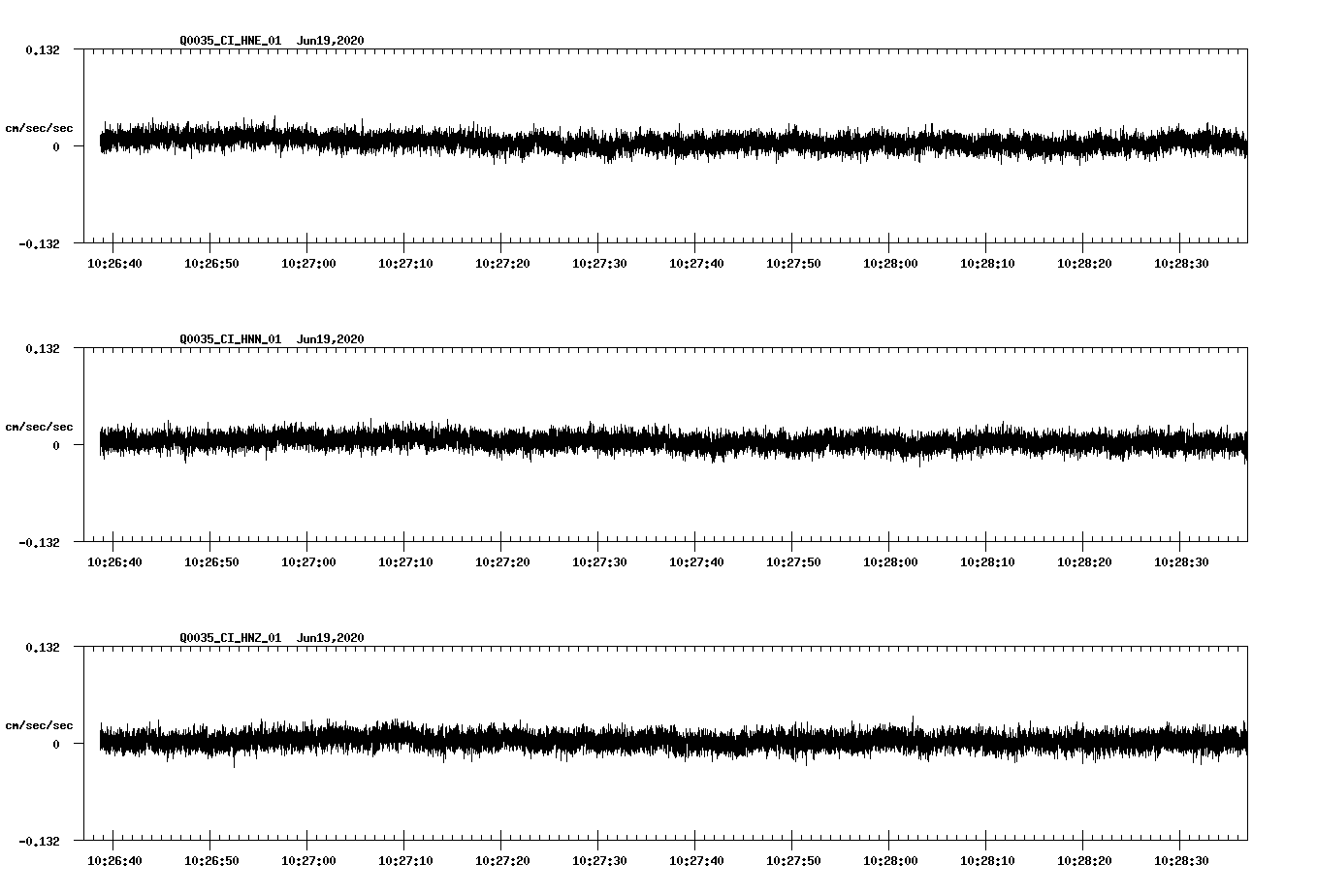Click the 10:27:10 time label on HNN axis

pyautogui.click(x=405, y=562)
